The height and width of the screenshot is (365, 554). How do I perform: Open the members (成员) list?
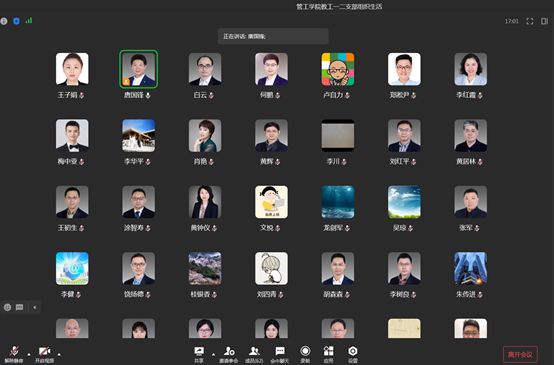coord(254,354)
